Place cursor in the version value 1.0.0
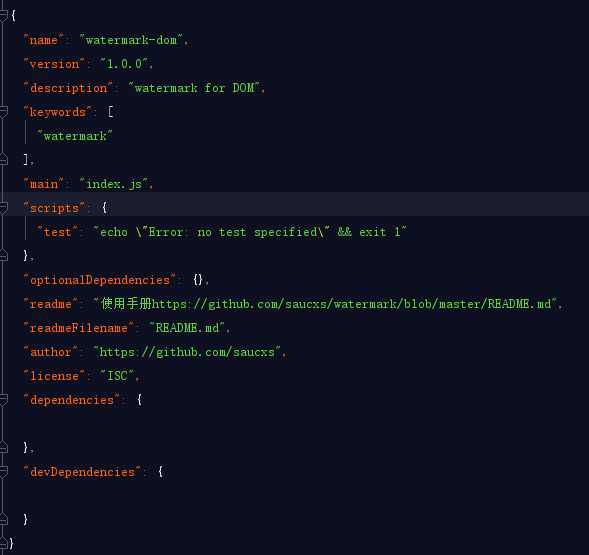This screenshot has width=589, height=555. coord(124,64)
